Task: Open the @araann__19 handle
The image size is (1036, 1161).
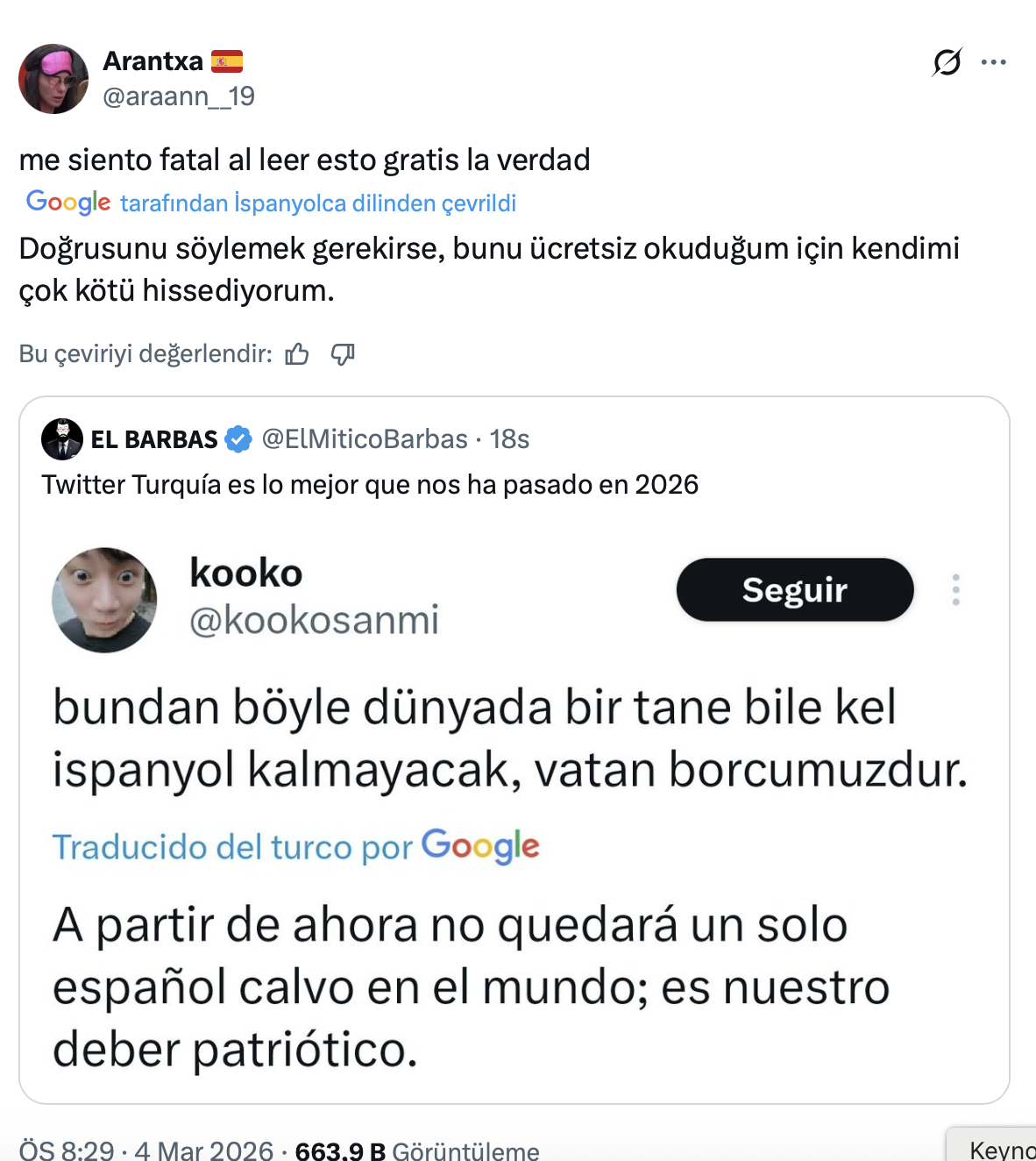Action: click(179, 96)
